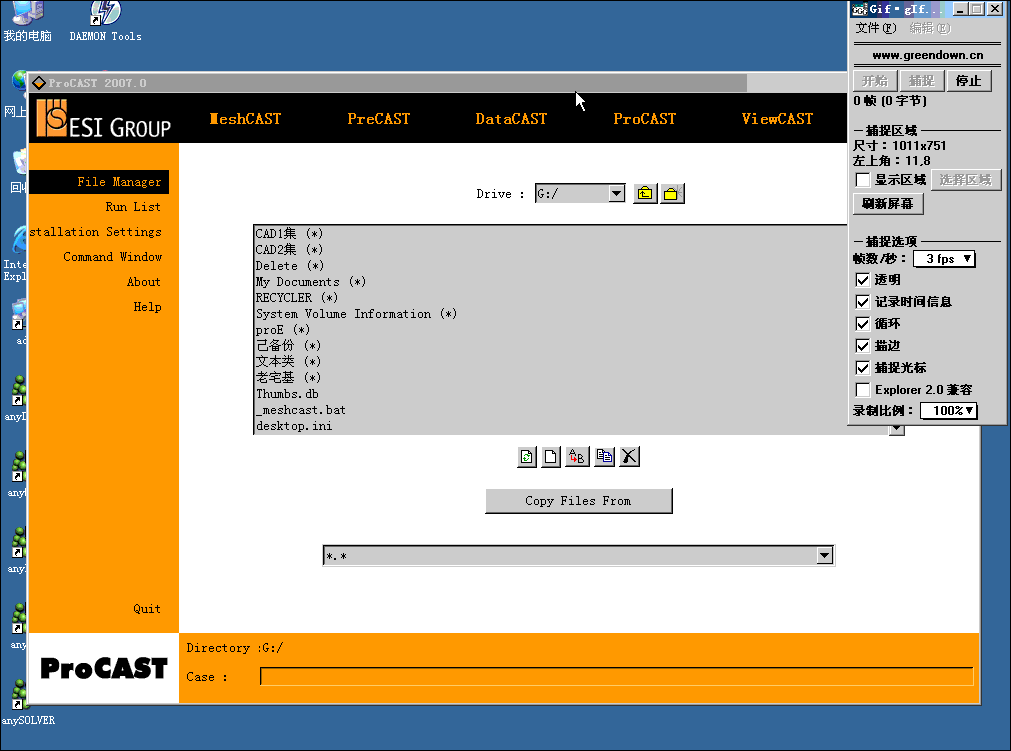
Task: Click the 刷新屏幕 button
Action: (888, 204)
